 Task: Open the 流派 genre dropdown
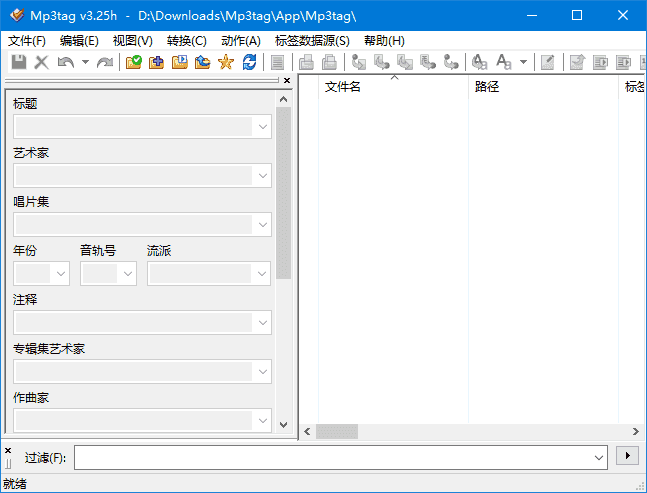point(263,274)
